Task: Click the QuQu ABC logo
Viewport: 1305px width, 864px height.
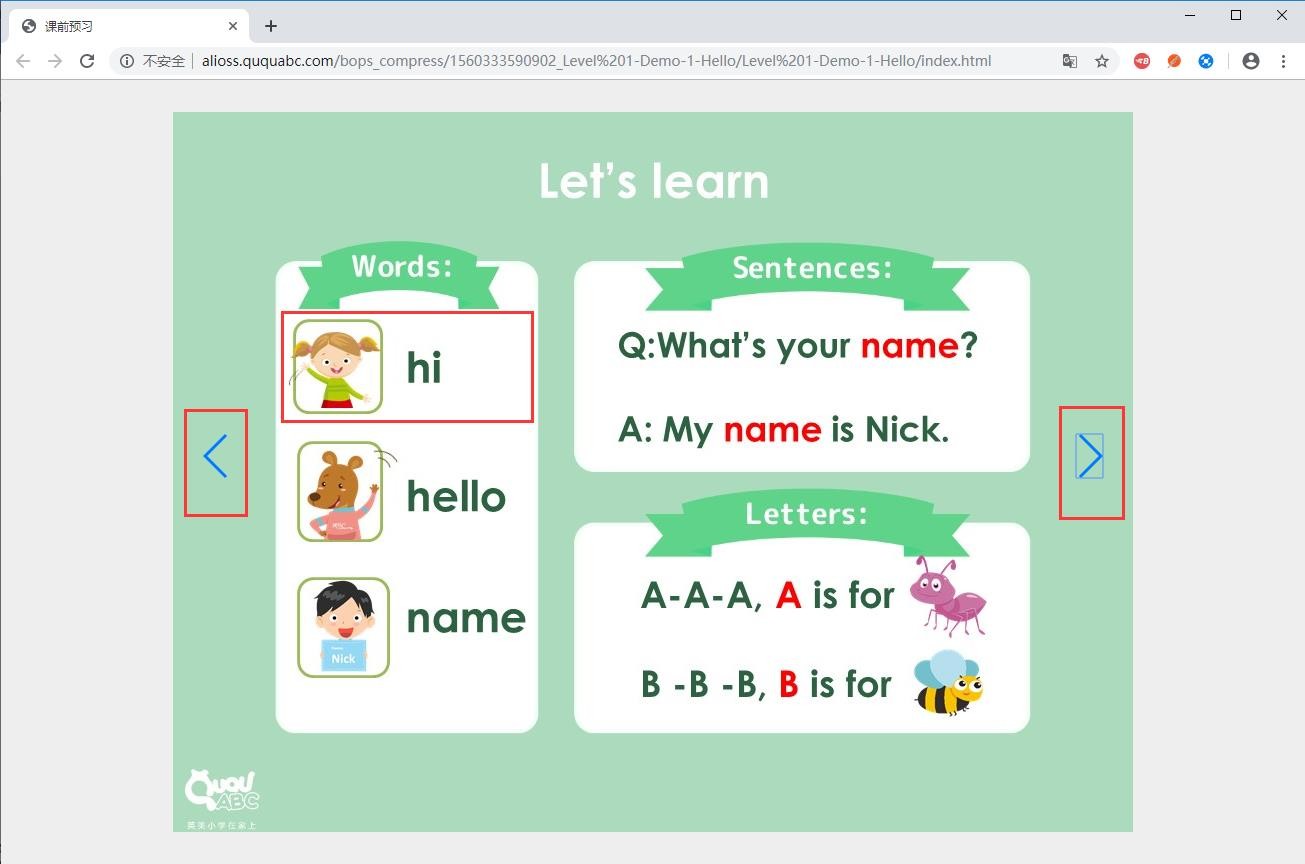Action: 222,793
